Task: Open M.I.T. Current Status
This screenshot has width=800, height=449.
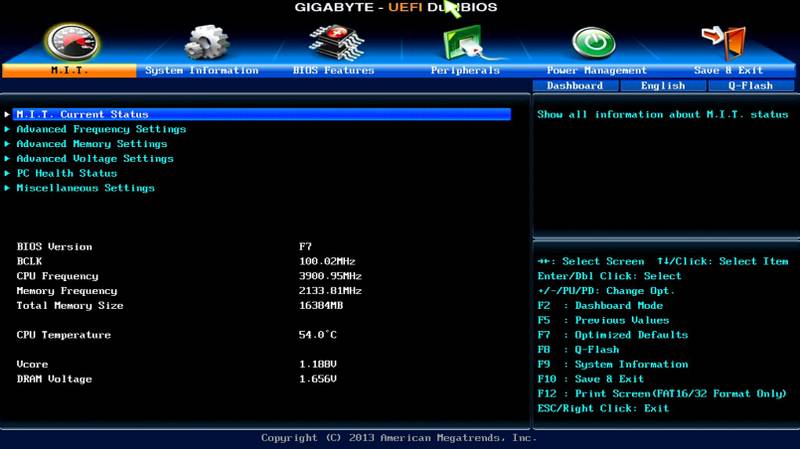Action: [x=262, y=114]
